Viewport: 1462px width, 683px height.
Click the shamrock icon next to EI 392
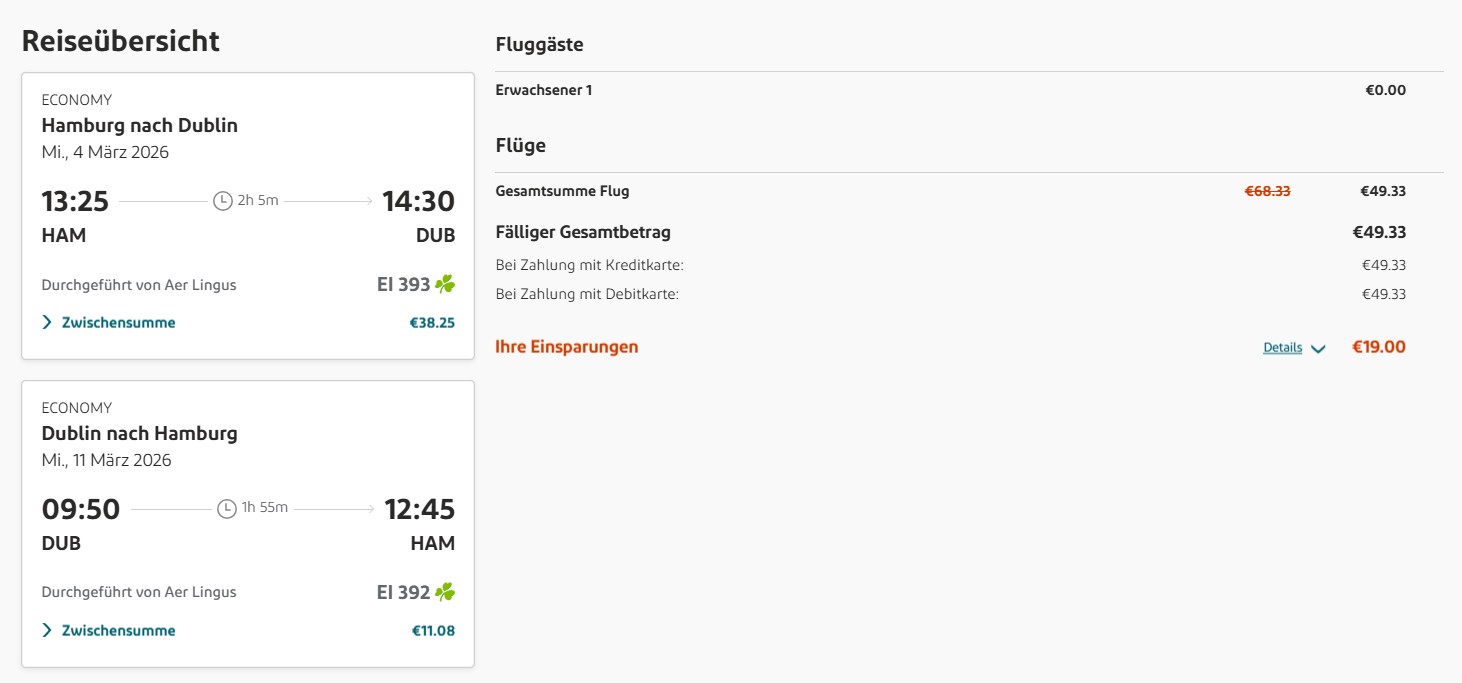tap(445, 593)
